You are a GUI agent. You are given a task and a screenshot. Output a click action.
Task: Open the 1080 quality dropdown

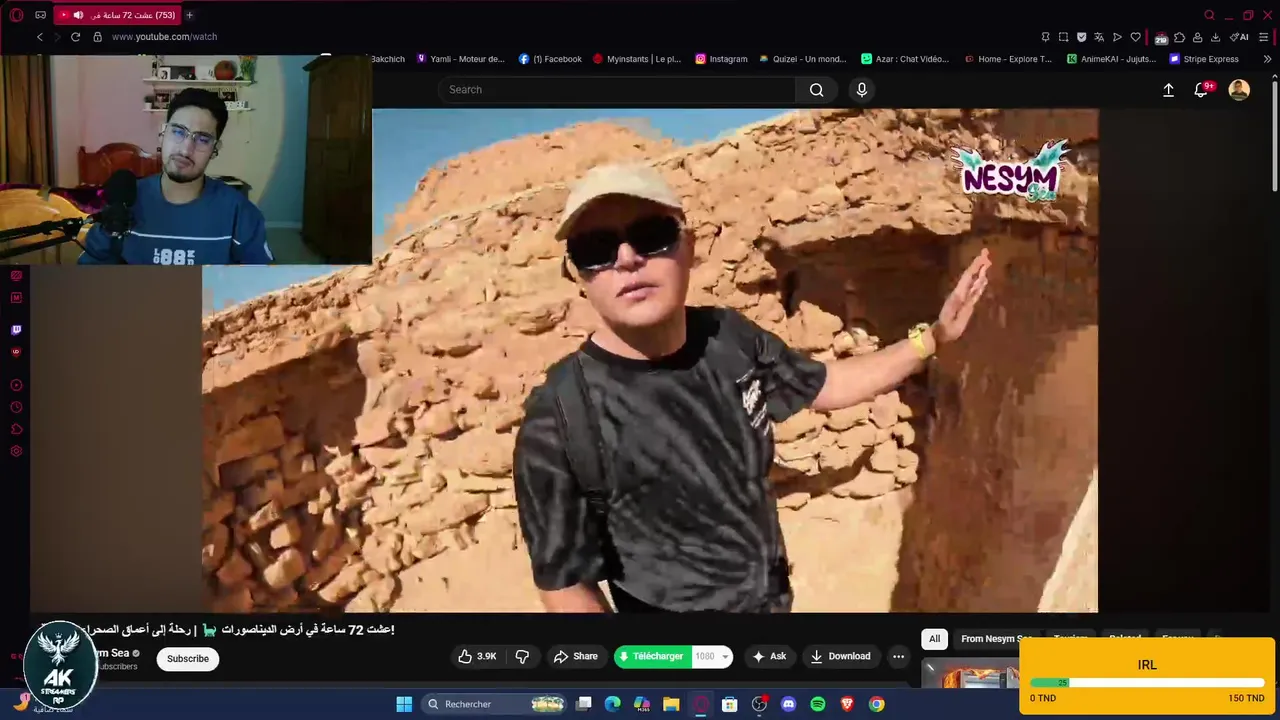pos(712,656)
